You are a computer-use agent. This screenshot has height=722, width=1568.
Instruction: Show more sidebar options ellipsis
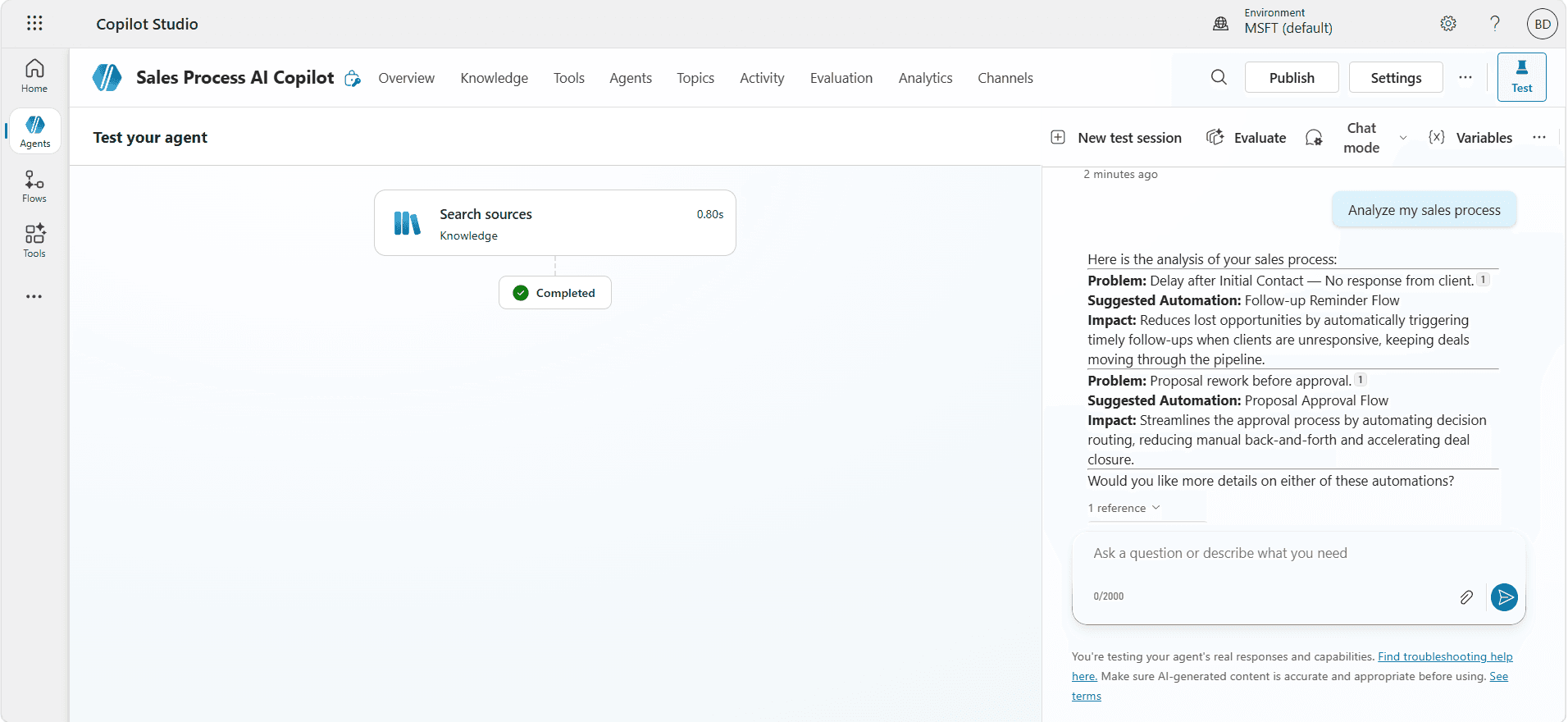(34, 296)
